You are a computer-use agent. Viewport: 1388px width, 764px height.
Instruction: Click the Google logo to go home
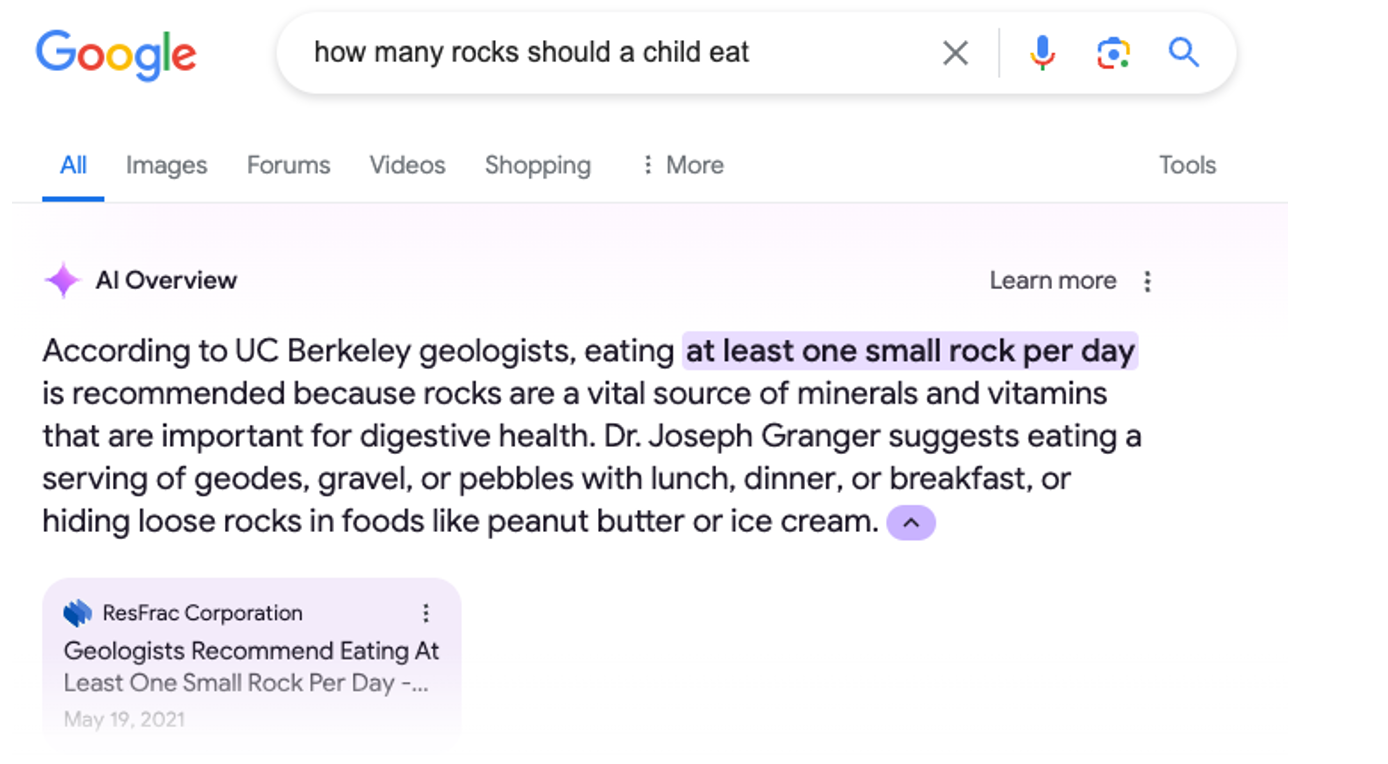pos(115,56)
